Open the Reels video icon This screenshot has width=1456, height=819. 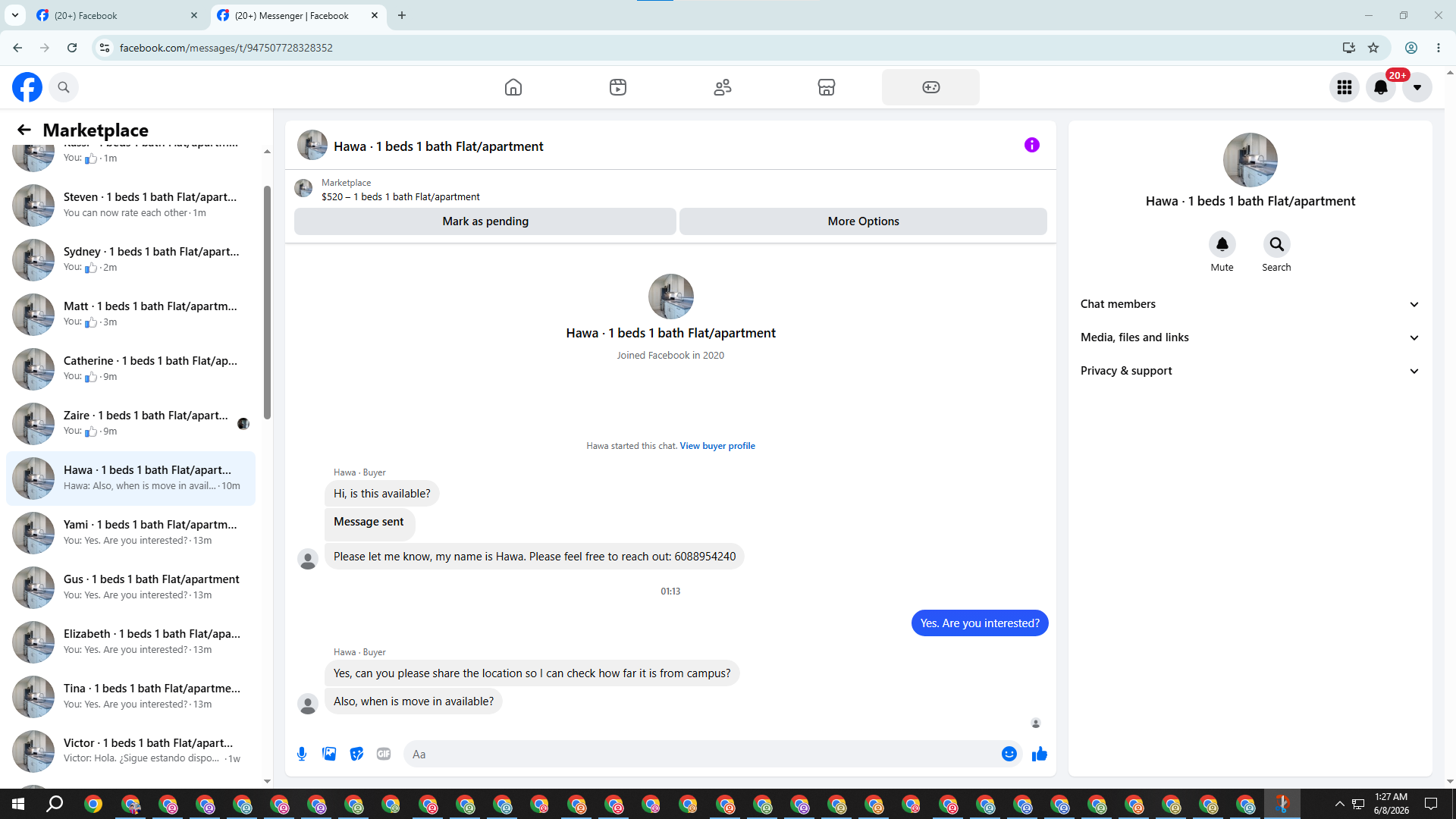pos(618,87)
